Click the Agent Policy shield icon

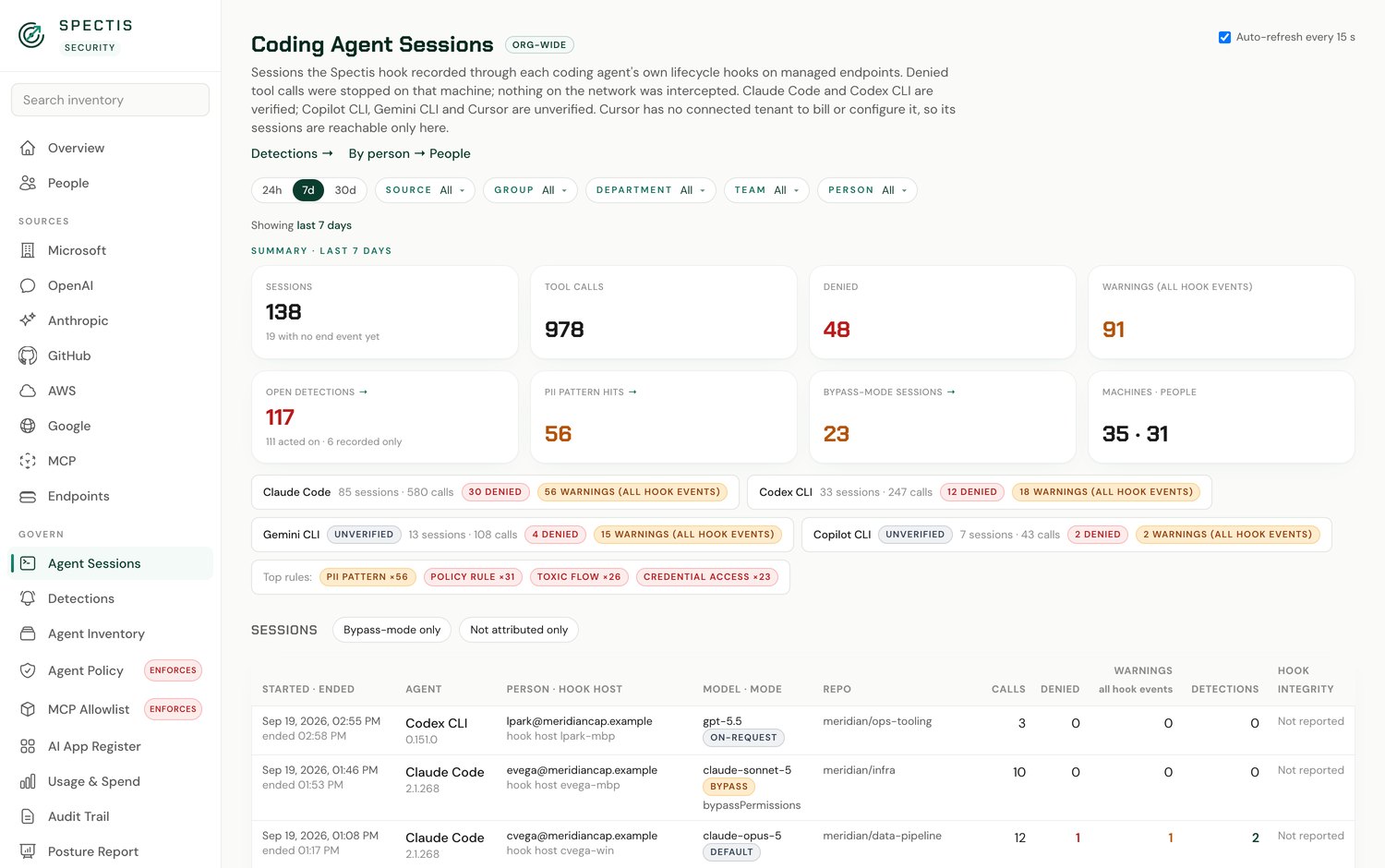tap(28, 670)
